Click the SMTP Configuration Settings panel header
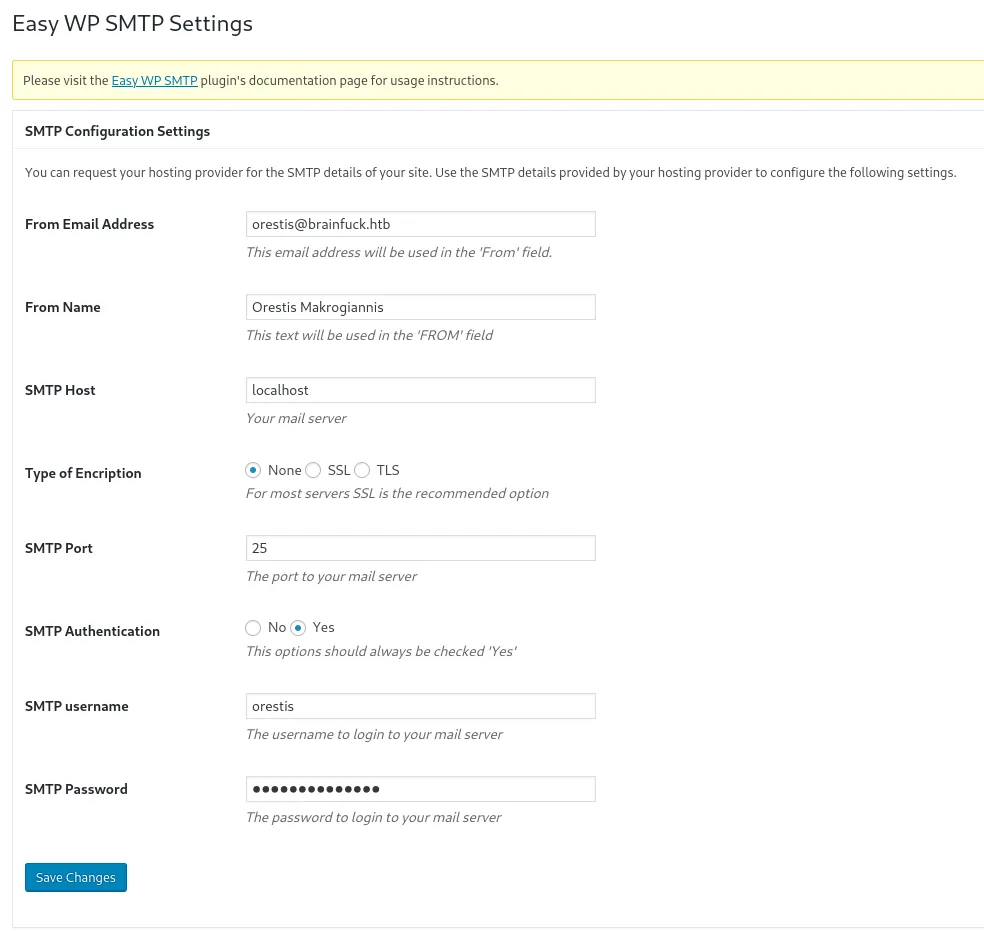This screenshot has height=931, width=984. point(117,131)
